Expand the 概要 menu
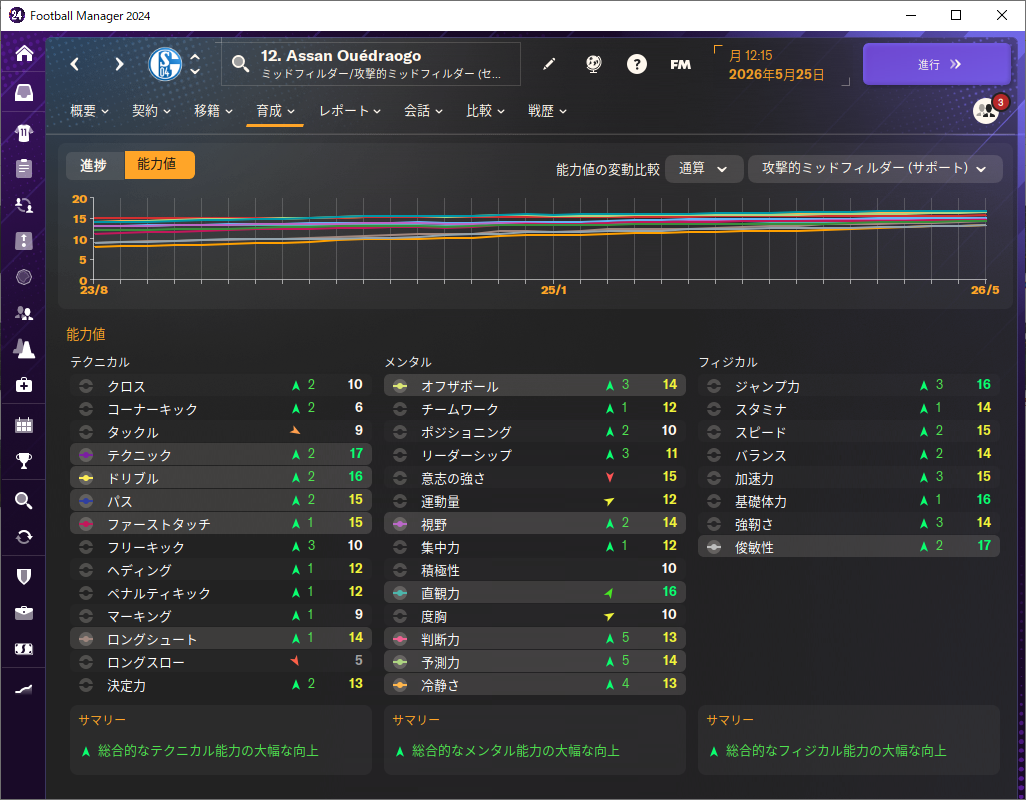This screenshot has width=1026, height=800. [90, 111]
